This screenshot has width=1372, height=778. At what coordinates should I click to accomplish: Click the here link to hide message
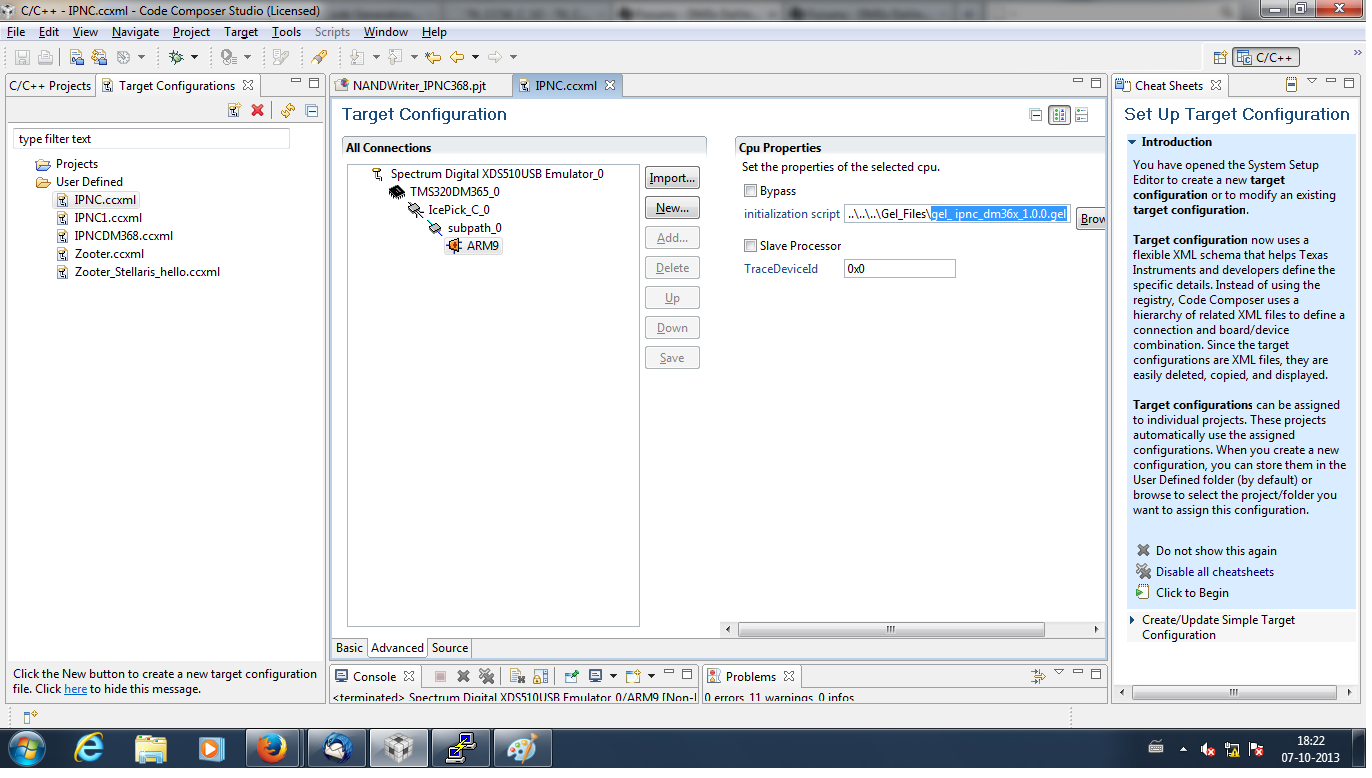(x=75, y=689)
